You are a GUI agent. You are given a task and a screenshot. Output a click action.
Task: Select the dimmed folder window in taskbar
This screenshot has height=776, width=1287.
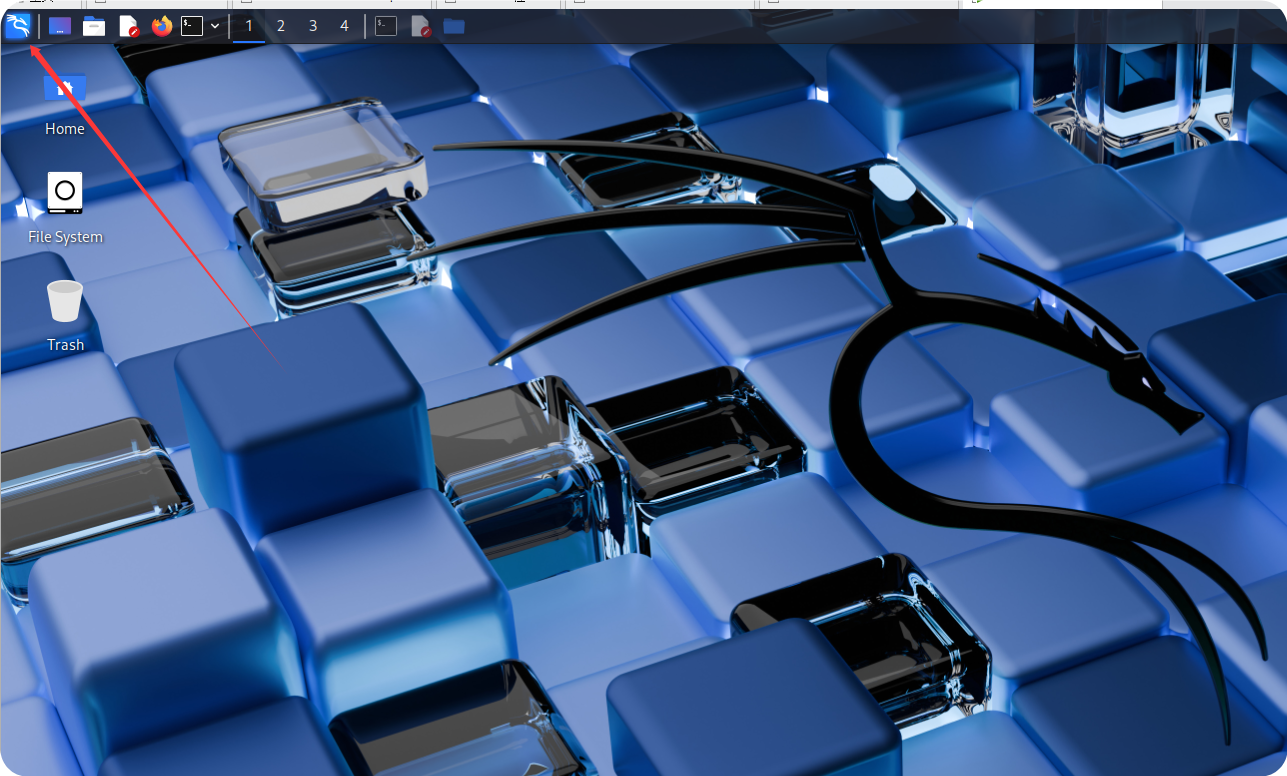pos(454,26)
